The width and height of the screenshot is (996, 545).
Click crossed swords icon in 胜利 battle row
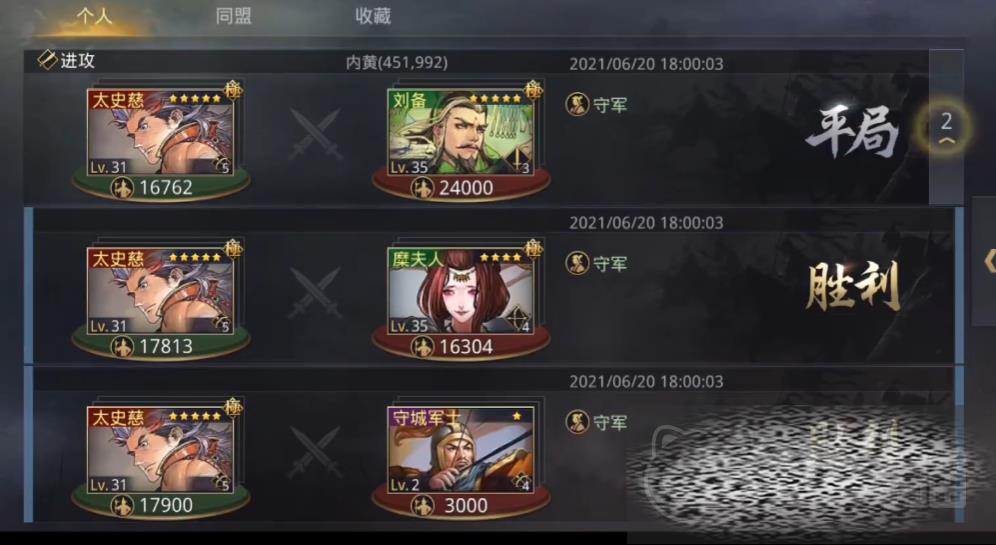[316, 293]
